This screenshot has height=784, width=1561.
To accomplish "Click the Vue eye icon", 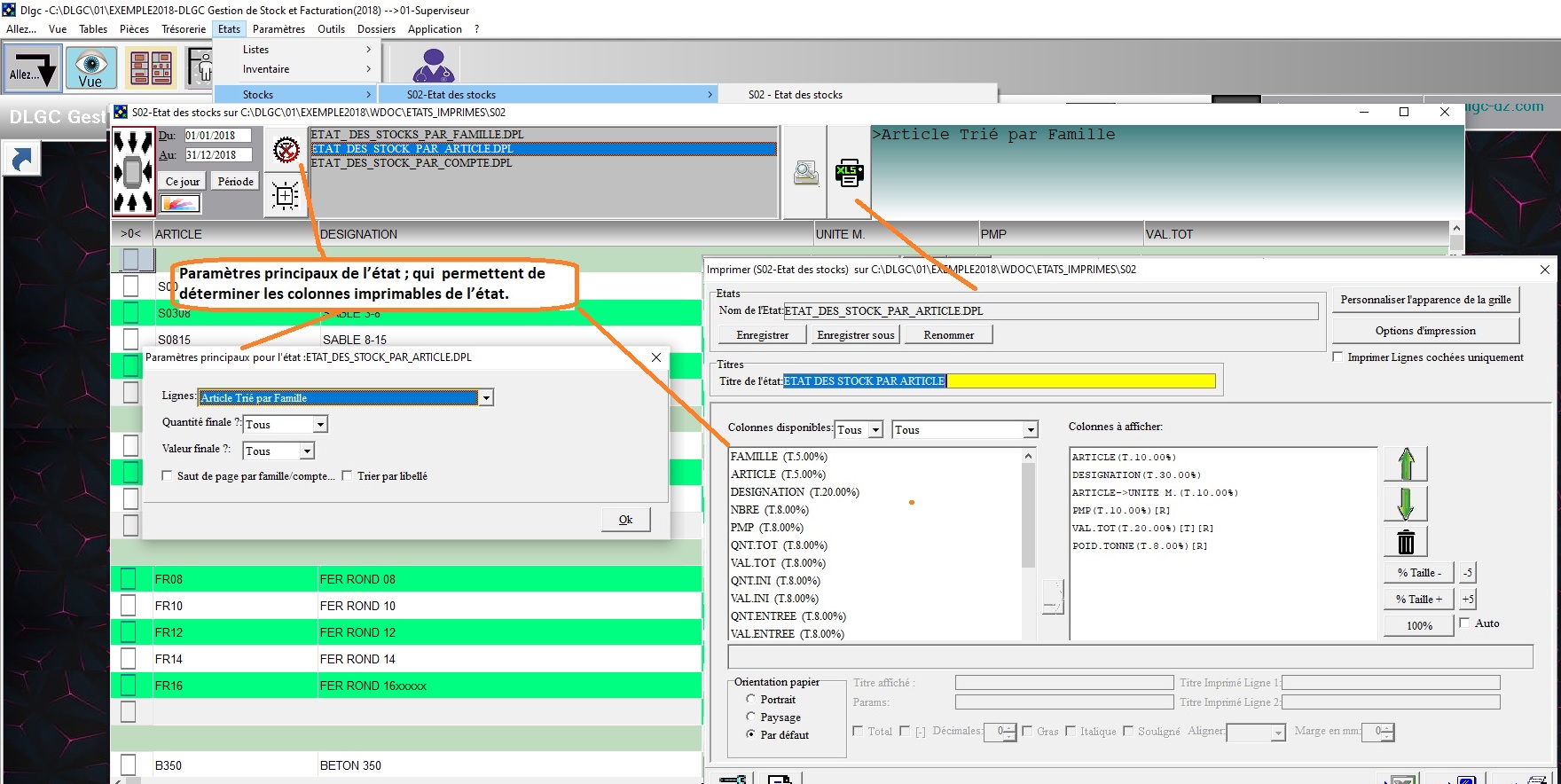I will (90, 67).
